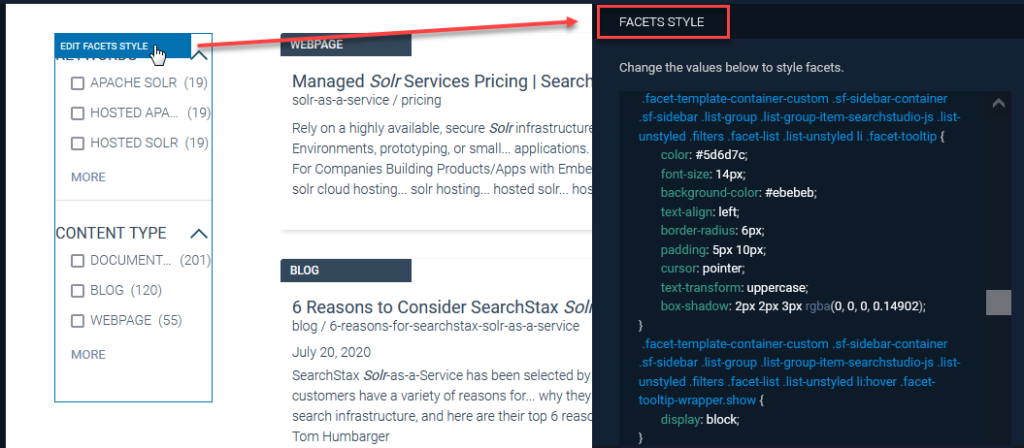Tick the HOSTED APA... checkbox
1024x448 pixels.
point(78,113)
